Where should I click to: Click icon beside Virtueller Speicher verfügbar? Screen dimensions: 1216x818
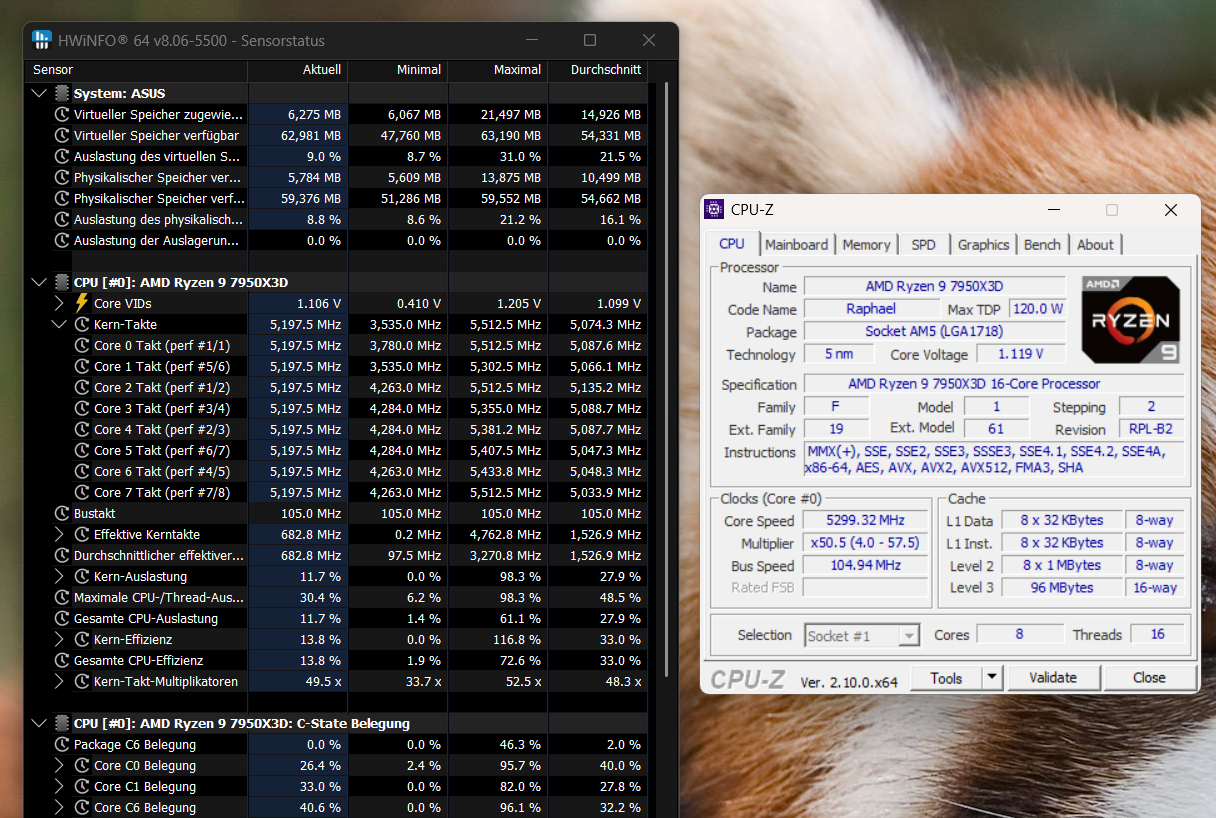coord(62,135)
